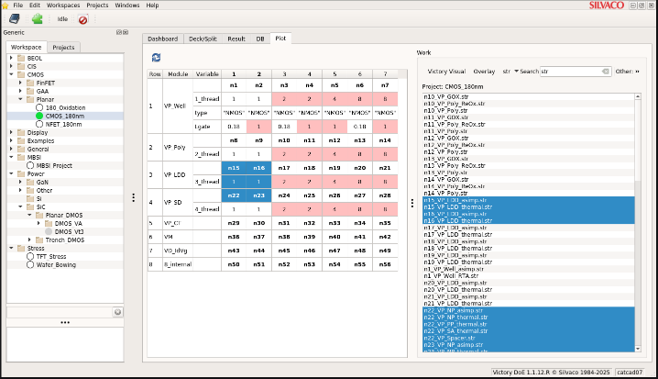This screenshot has height=379, width=658.
Task: Click the Victory Visual button
Action: pyautogui.click(x=446, y=71)
